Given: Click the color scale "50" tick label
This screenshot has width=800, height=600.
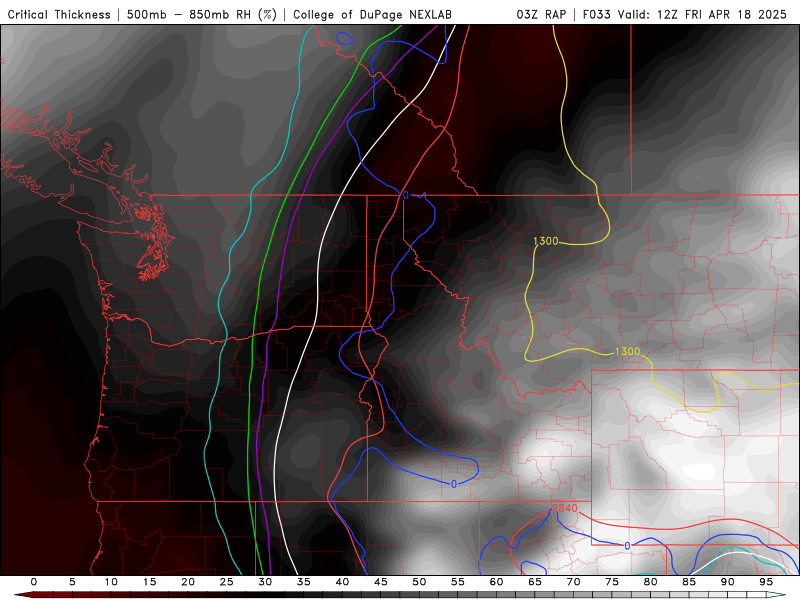Looking at the screenshot, I should (419, 582).
